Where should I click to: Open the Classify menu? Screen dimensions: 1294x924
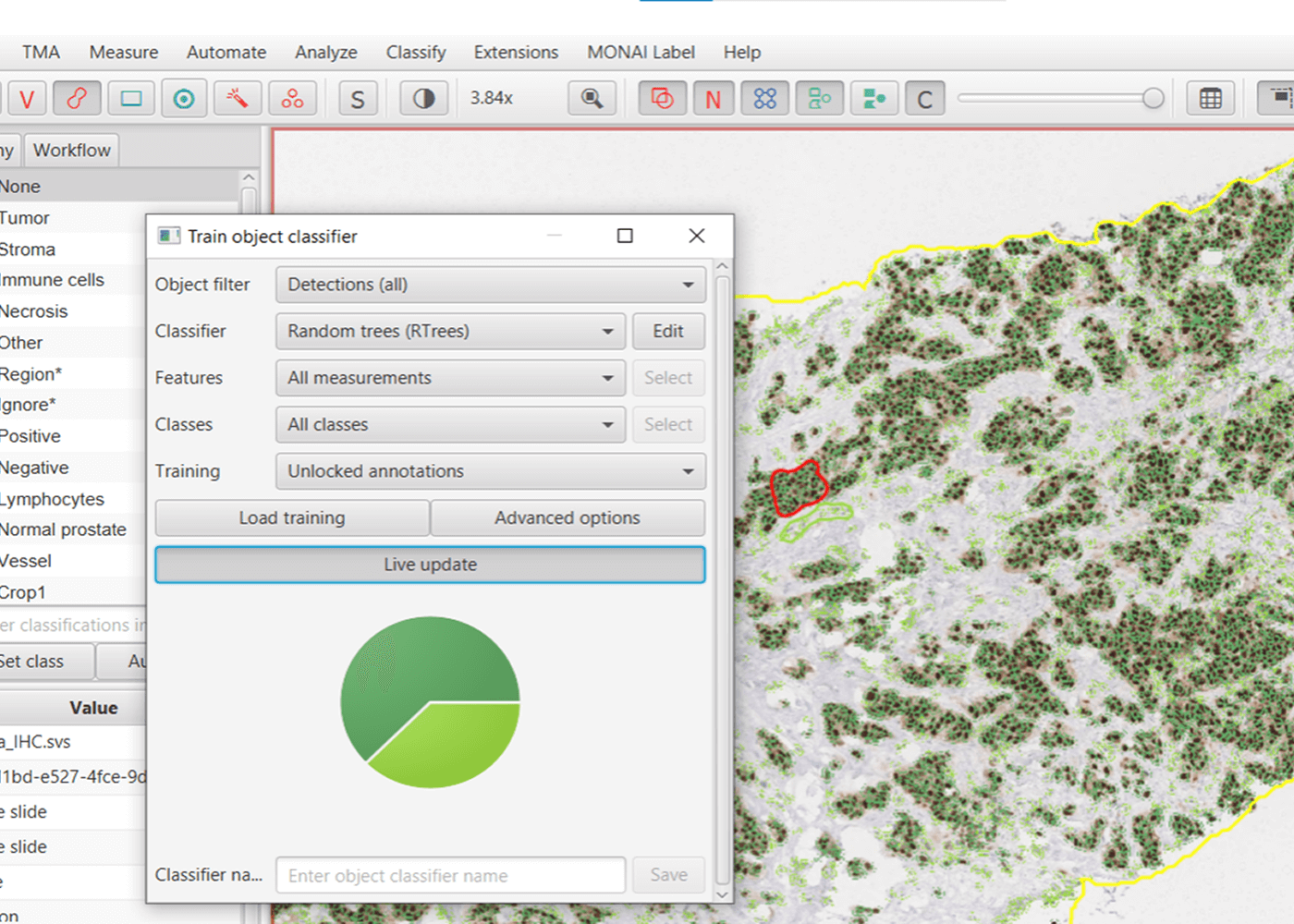(x=416, y=53)
